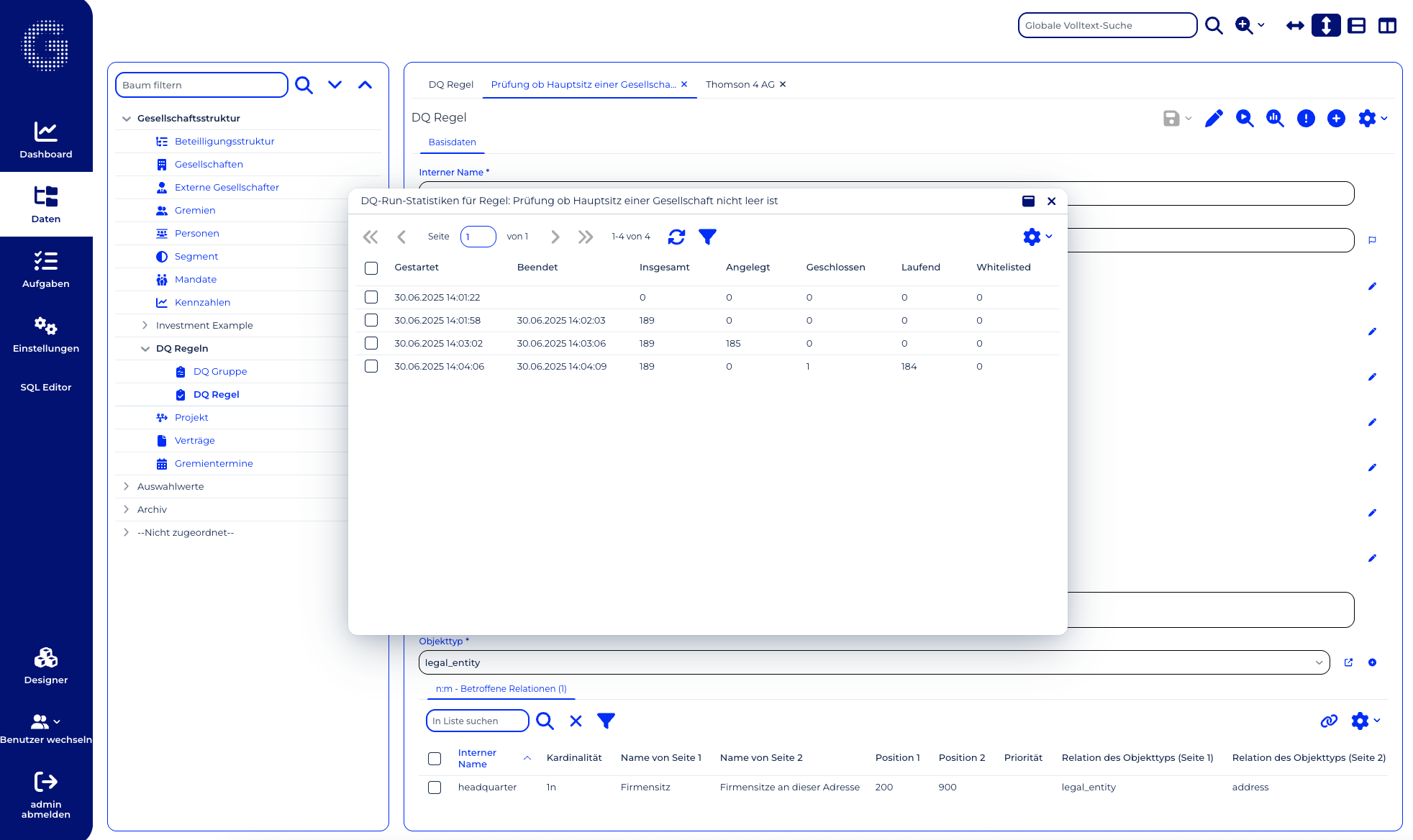Click the run rule play-magnifier icon
The width and height of the screenshot is (1413, 840).
click(1245, 119)
